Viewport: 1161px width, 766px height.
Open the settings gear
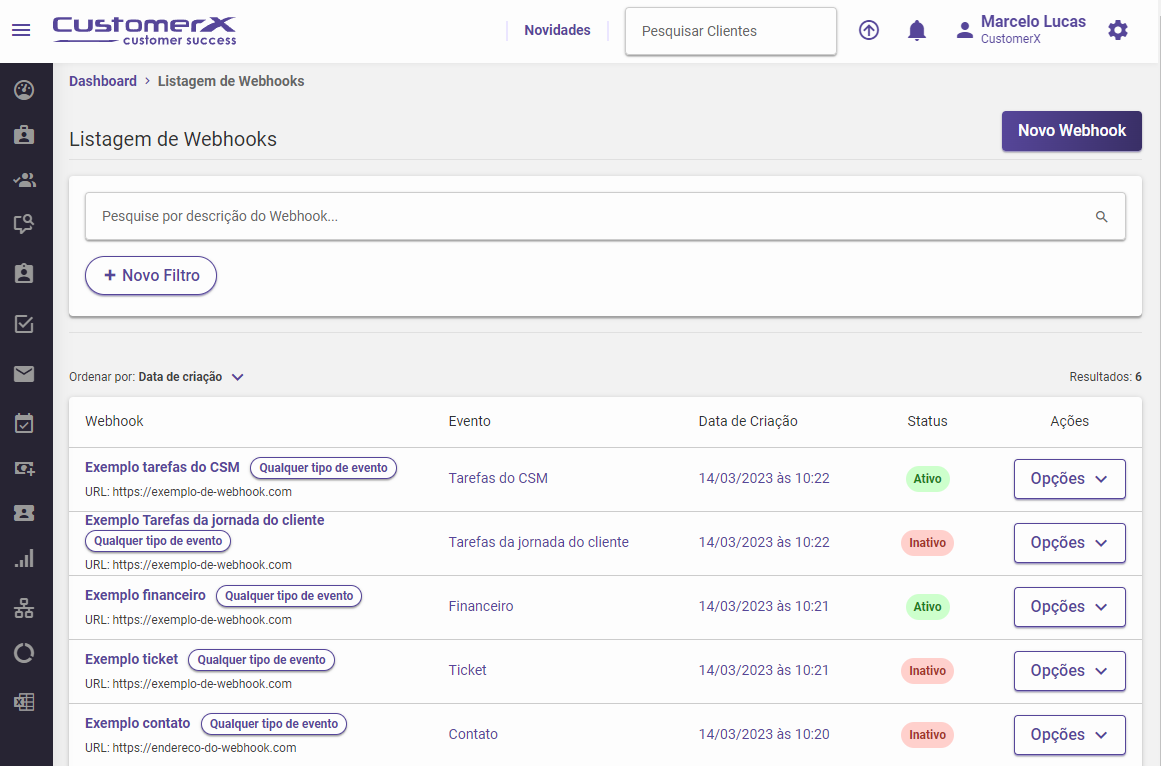point(1117,30)
